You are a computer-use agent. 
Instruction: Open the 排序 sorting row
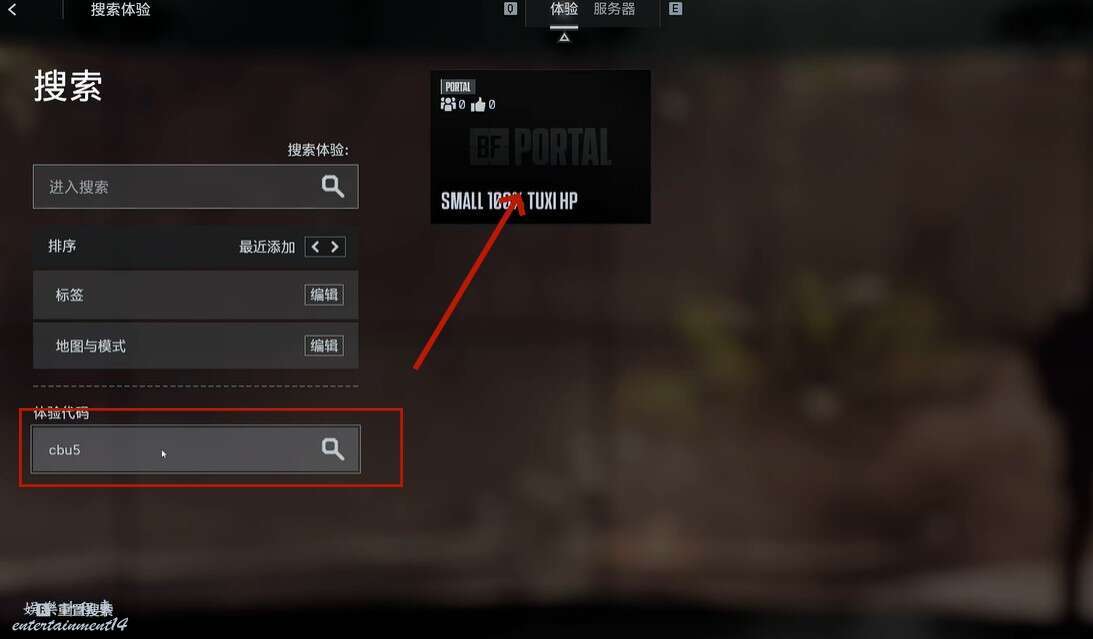point(195,247)
